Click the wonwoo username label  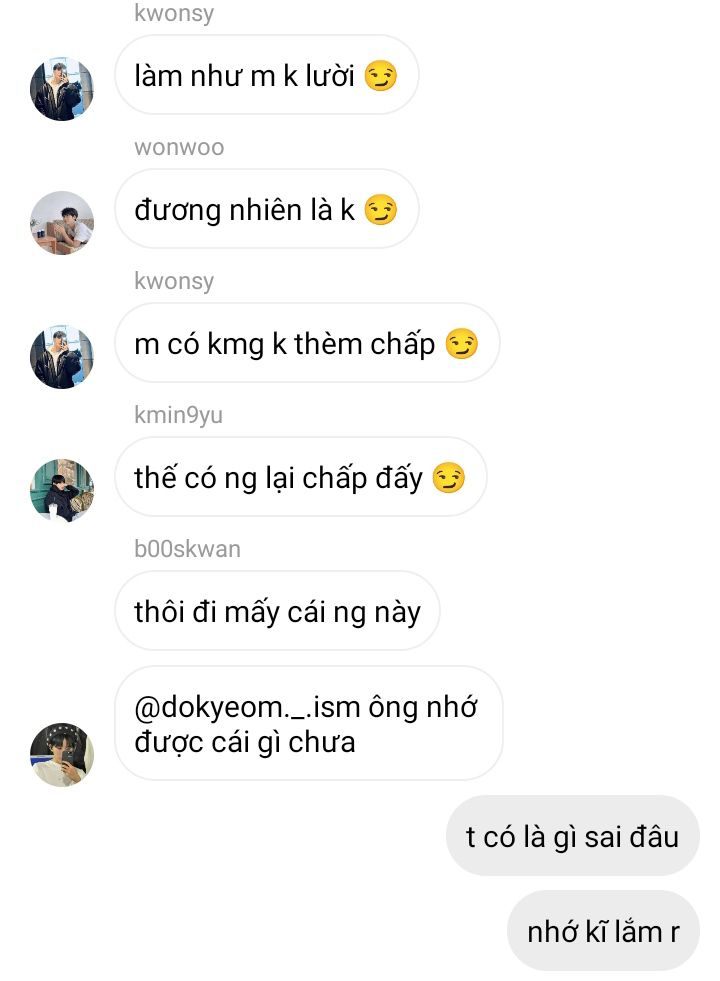tap(179, 148)
